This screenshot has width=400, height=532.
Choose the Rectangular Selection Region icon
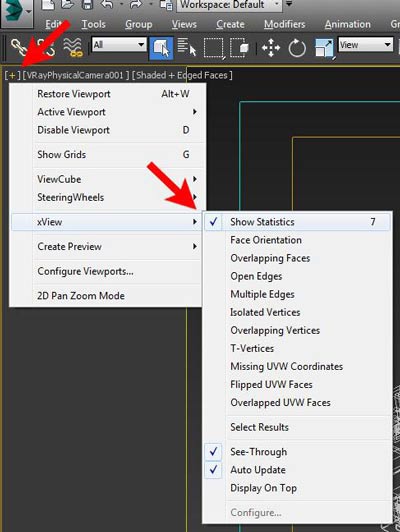pos(214,48)
